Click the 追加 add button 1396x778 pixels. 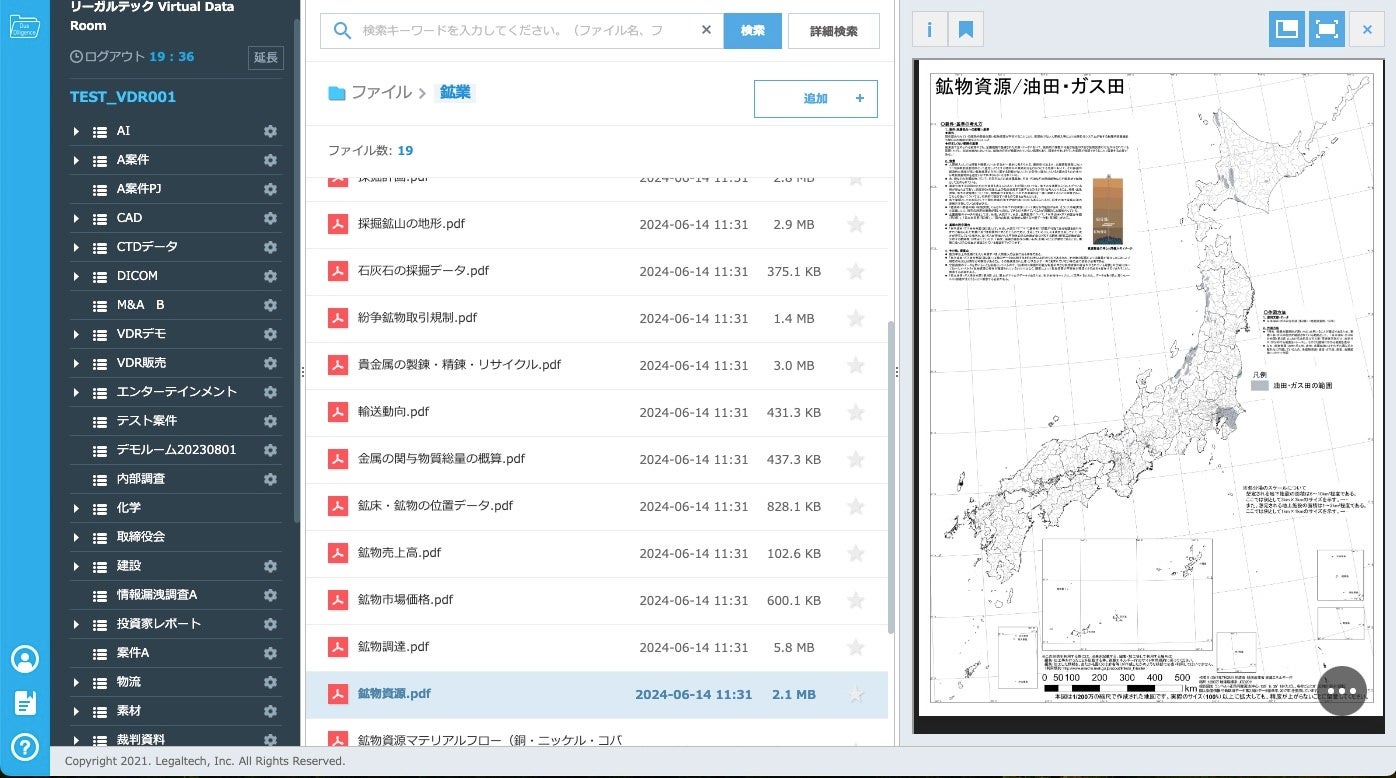[x=815, y=99]
